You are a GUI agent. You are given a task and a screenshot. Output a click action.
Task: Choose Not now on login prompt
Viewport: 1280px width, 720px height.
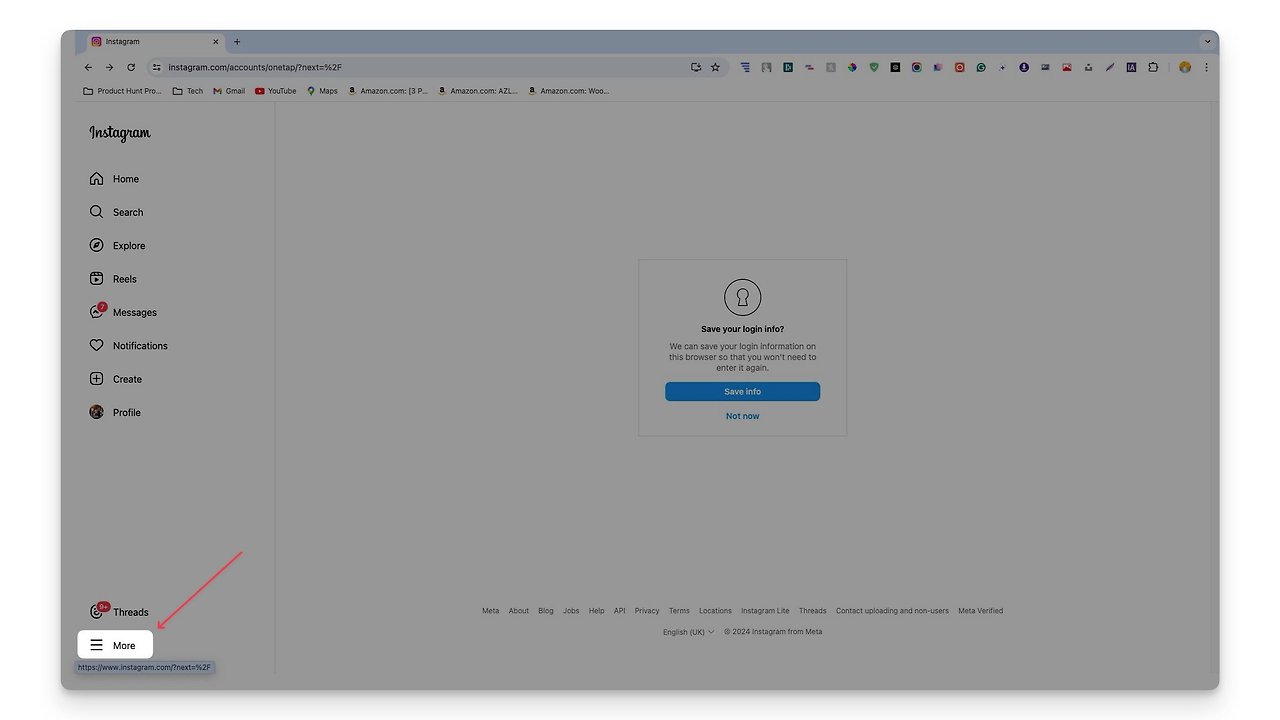(742, 416)
